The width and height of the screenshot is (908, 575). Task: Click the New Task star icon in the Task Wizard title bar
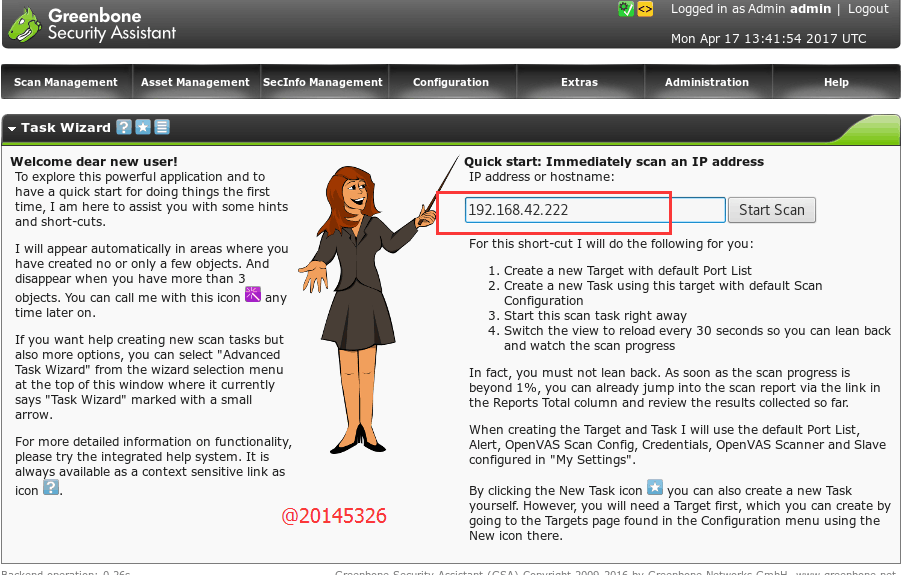(x=143, y=127)
